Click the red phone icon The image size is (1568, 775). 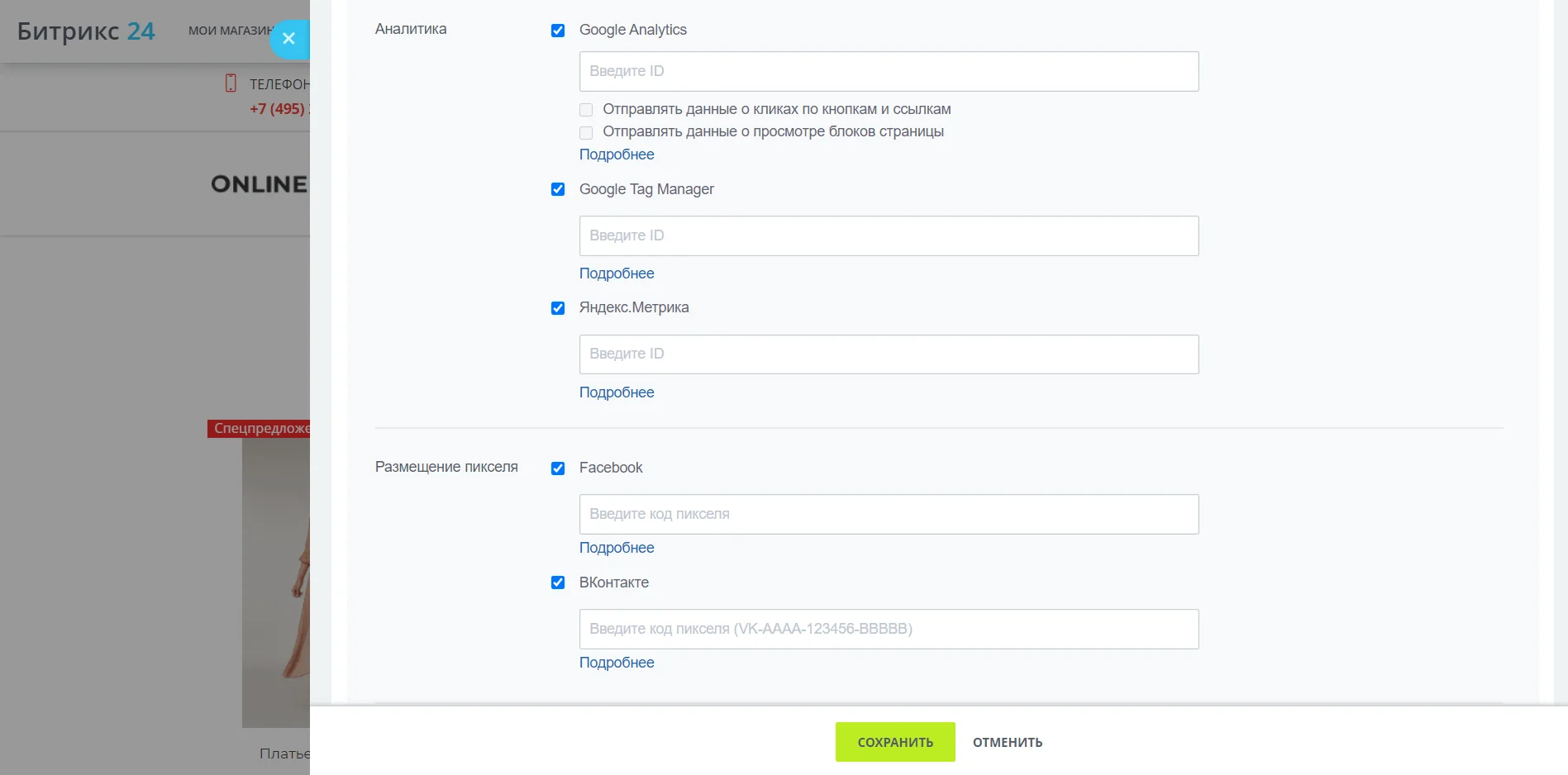(231, 83)
